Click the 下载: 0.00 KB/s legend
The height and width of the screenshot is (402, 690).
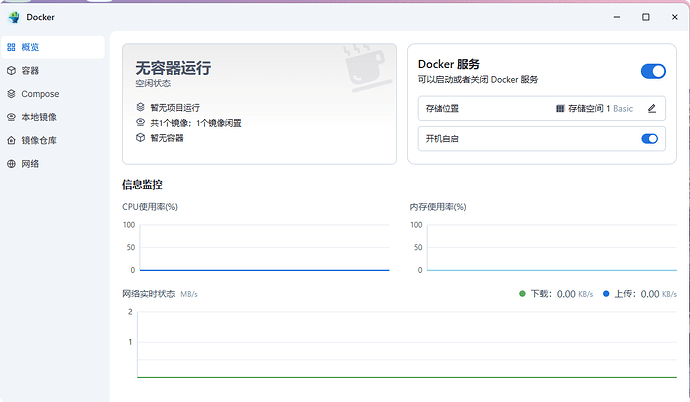(x=556, y=294)
